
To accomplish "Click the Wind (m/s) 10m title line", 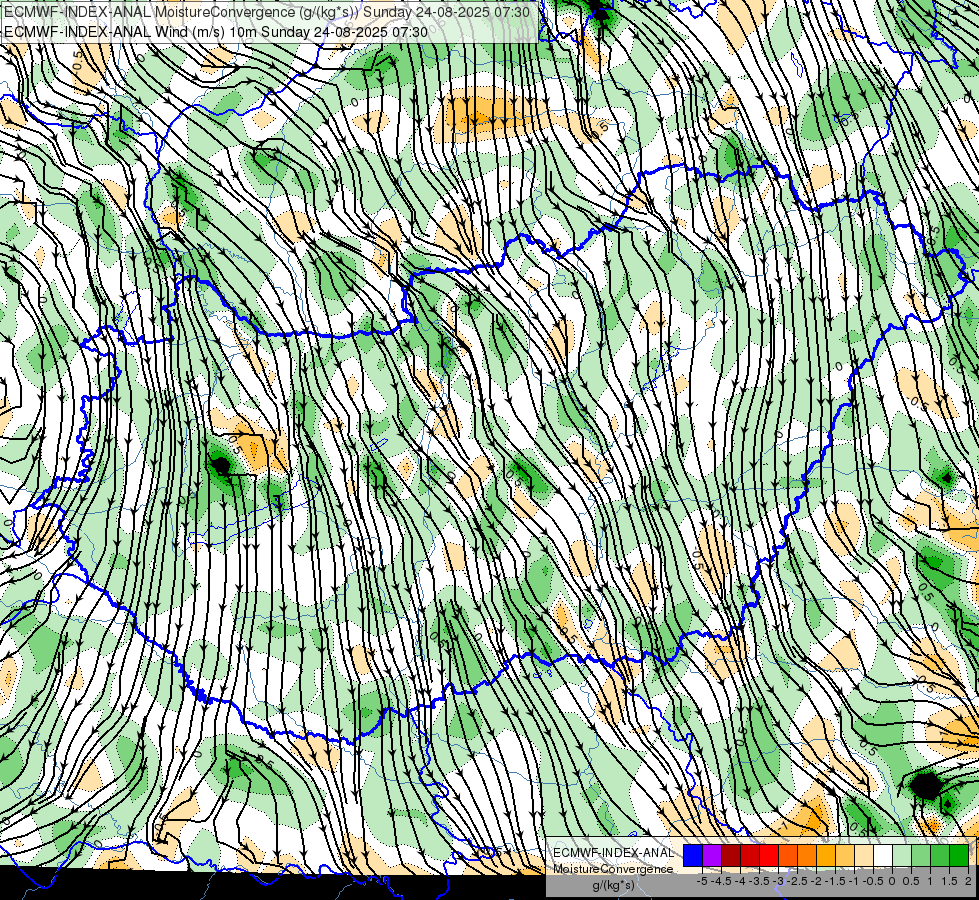I will pos(215,31).
